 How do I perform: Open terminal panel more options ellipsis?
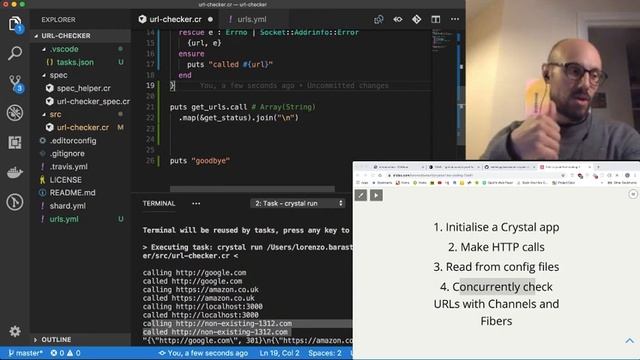pyautogui.click(x=196, y=203)
